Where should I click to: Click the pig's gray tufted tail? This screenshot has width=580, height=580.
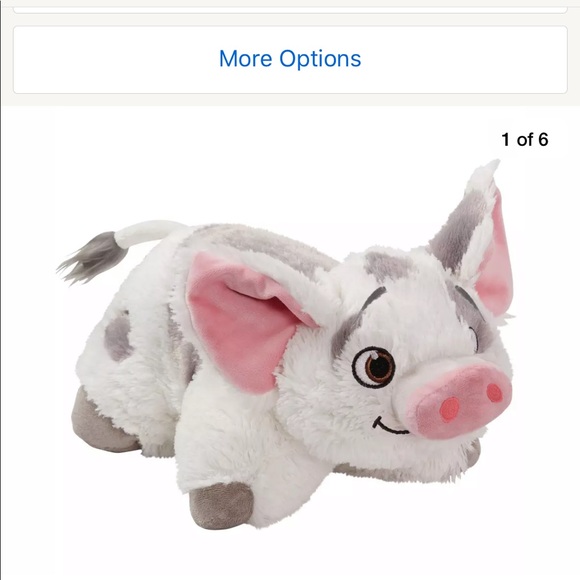pos(94,257)
